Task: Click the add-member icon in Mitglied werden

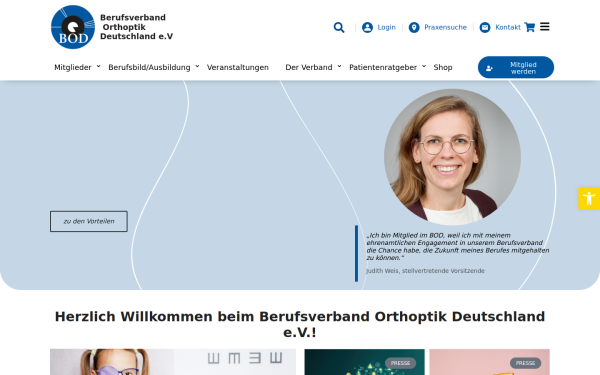Action: click(489, 68)
